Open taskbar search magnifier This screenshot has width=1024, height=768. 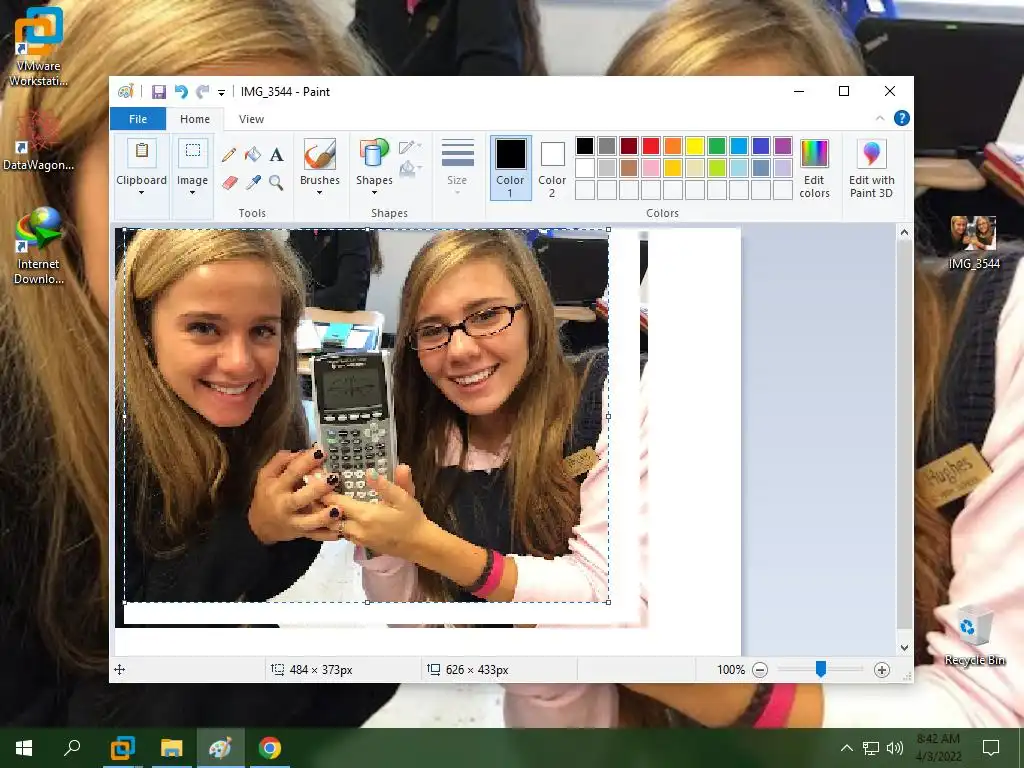(72, 747)
